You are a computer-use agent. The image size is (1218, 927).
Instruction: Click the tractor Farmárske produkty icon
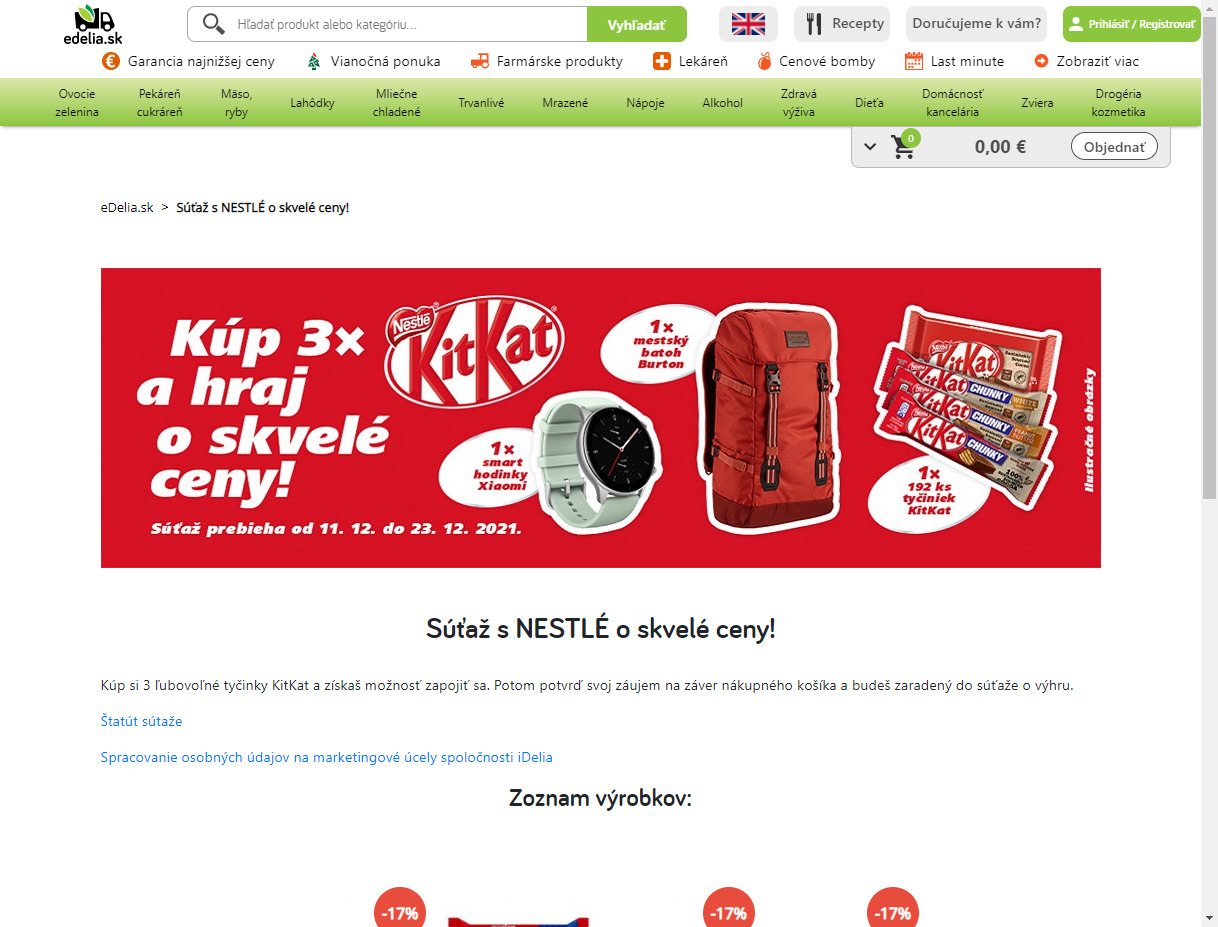pyautogui.click(x=480, y=61)
